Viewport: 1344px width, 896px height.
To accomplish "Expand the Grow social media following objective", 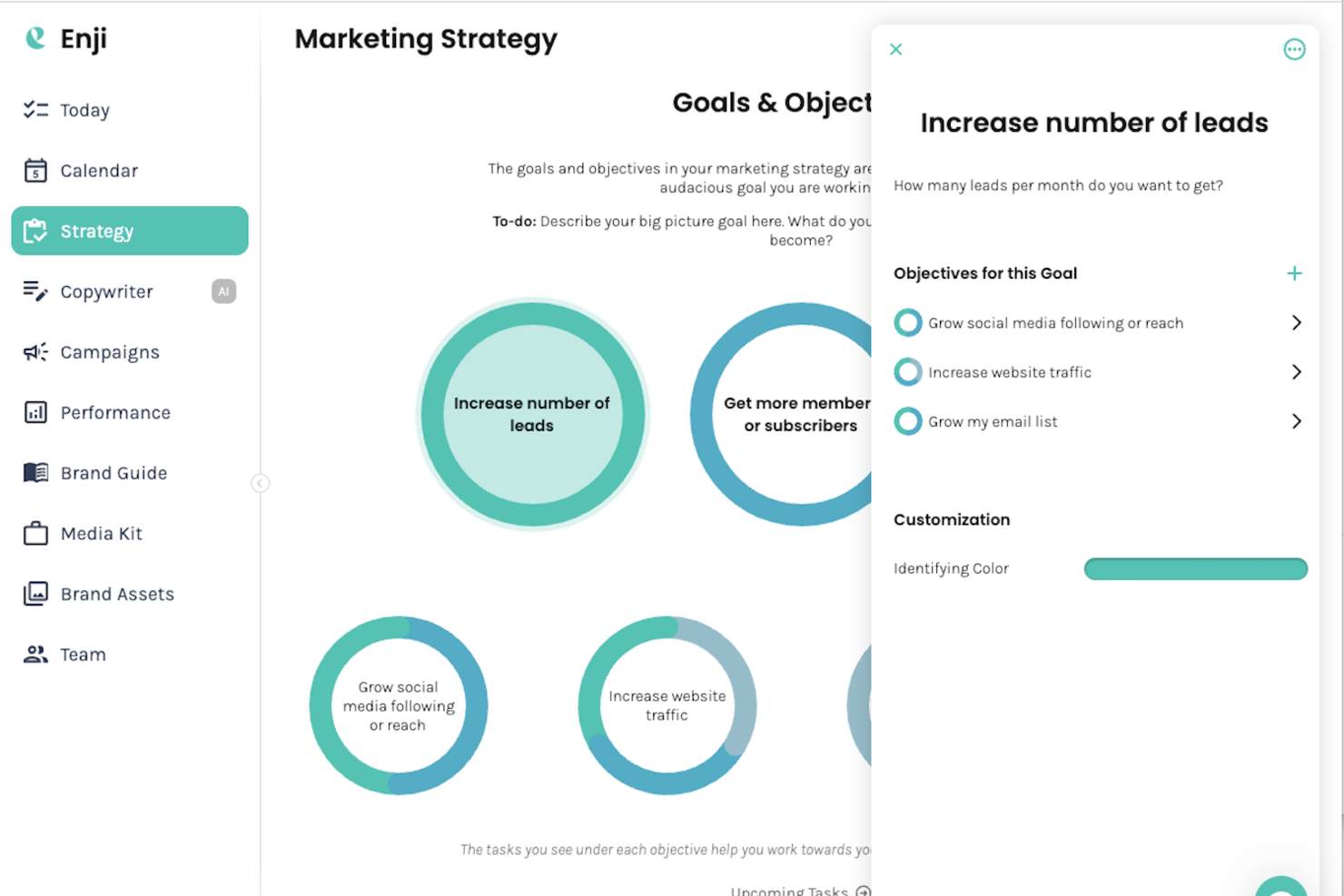I will pyautogui.click(x=1297, y=322).
